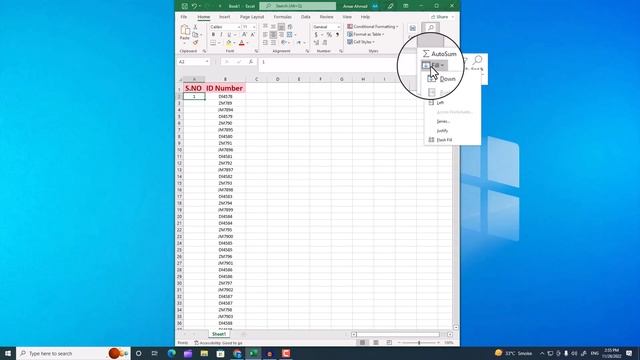Viewport: 640px width, 360px height.
Task: Click the AutoSum sigma button
Action: (440, 54)
